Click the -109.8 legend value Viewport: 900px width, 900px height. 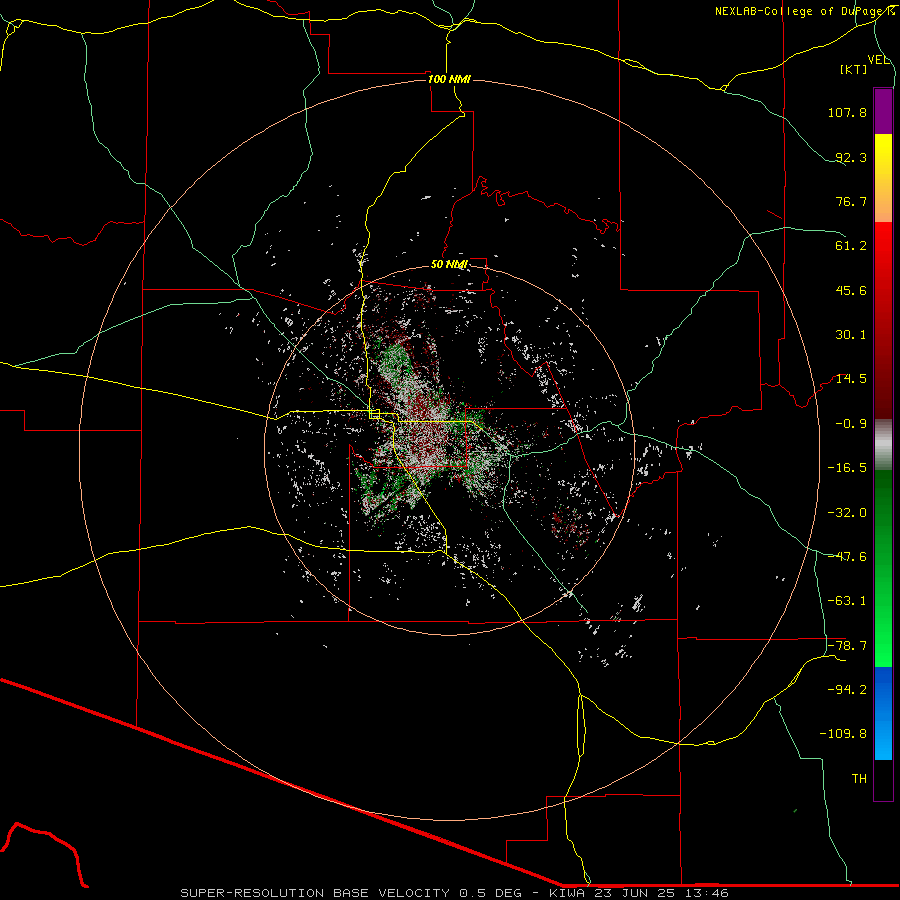tap(843, 734)
